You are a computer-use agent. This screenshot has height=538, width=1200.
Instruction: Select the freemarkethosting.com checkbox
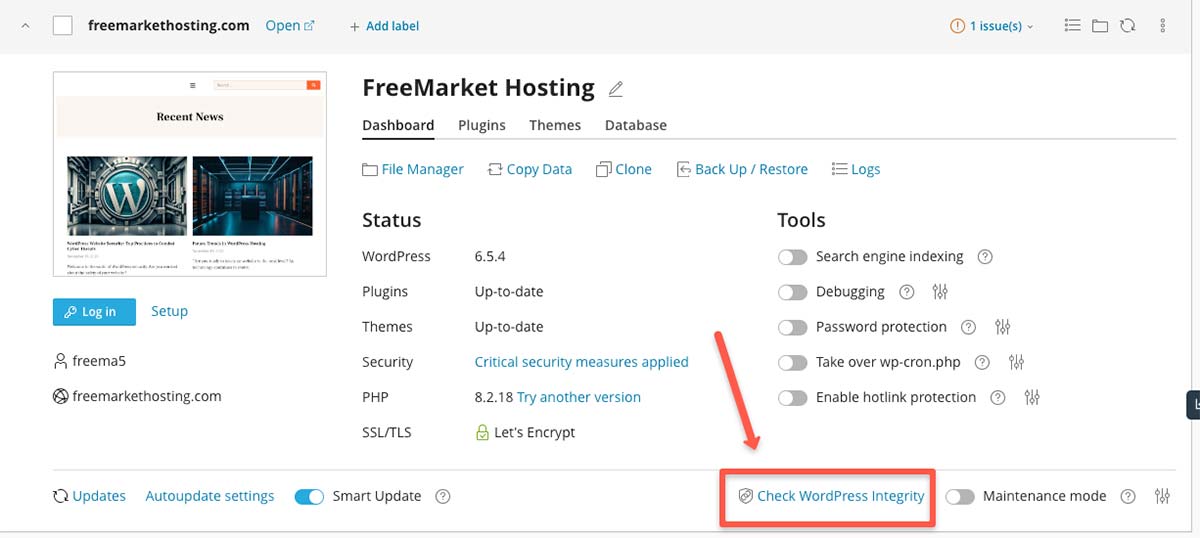(62, 26)
